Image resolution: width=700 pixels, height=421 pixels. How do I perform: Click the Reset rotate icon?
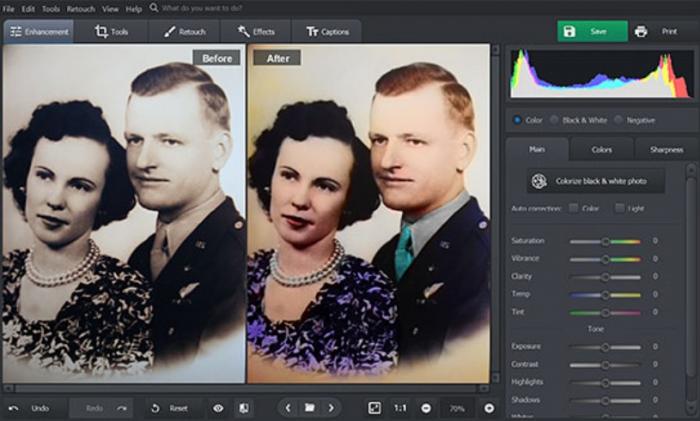pos(155,408)
